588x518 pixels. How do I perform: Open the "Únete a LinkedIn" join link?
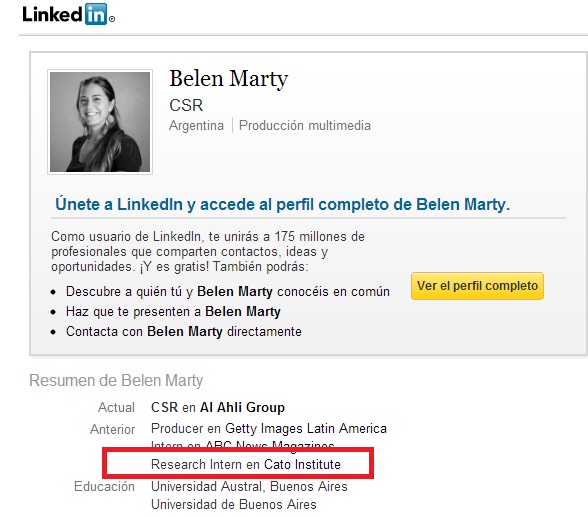point(282,204)
